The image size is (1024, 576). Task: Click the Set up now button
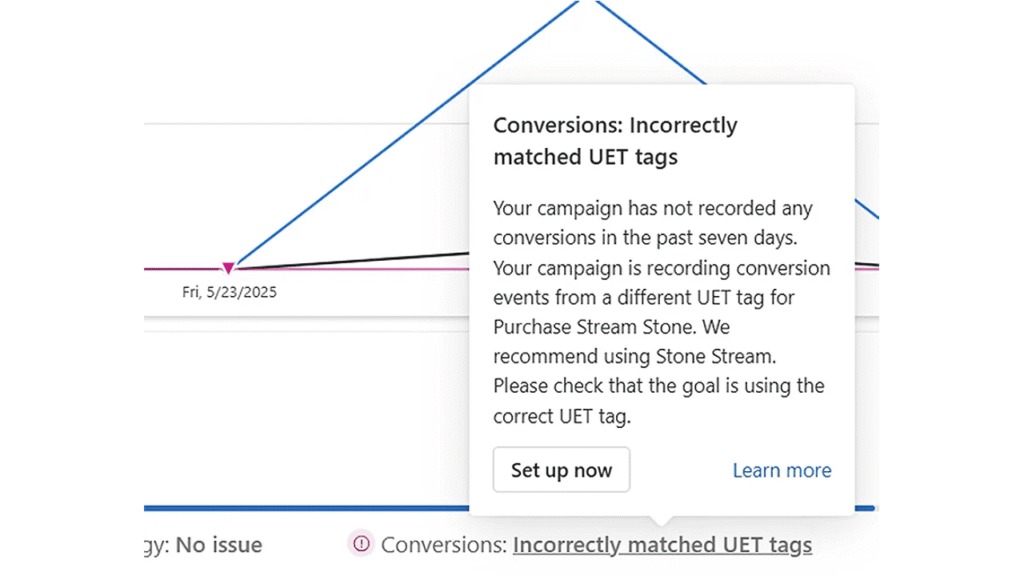tap(561, 470)
